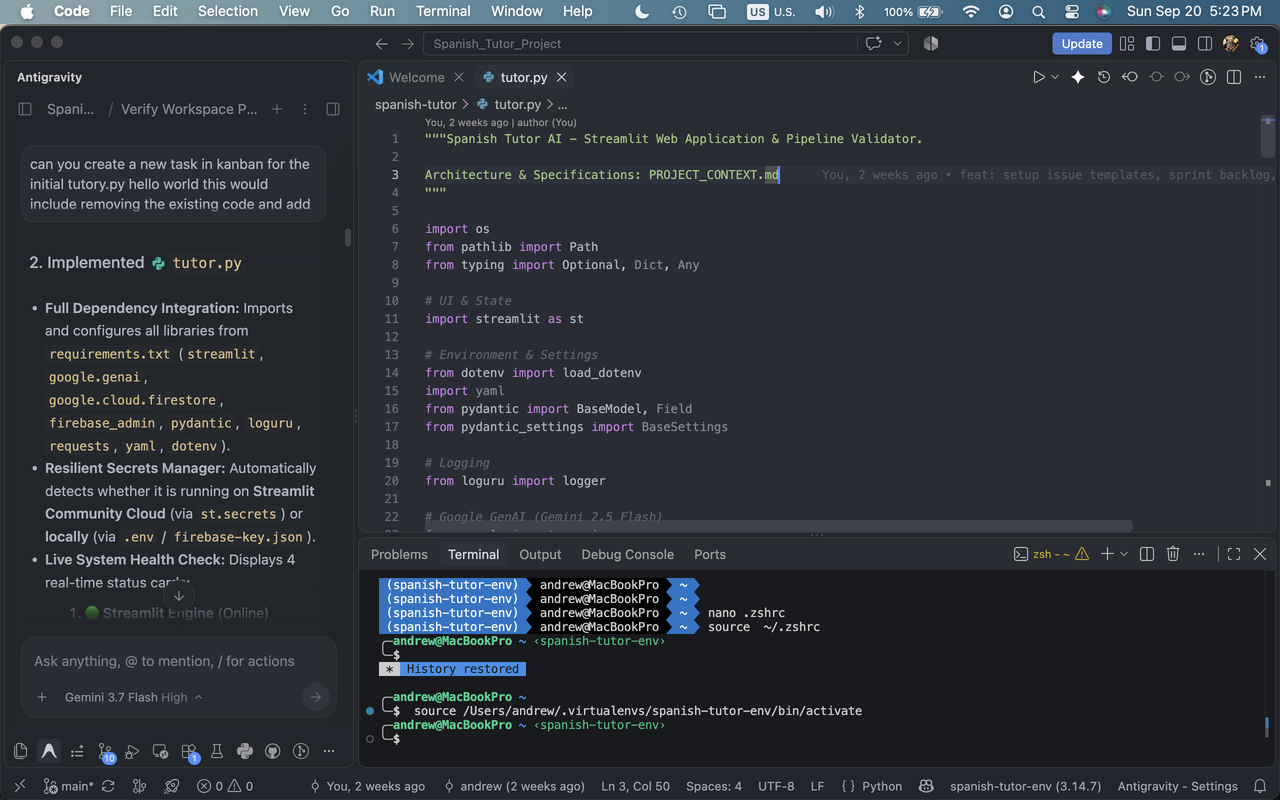Screen dimensions: 1280x800
Task: Open the Python view in the activity bar
Action: [x=245, y=751]
